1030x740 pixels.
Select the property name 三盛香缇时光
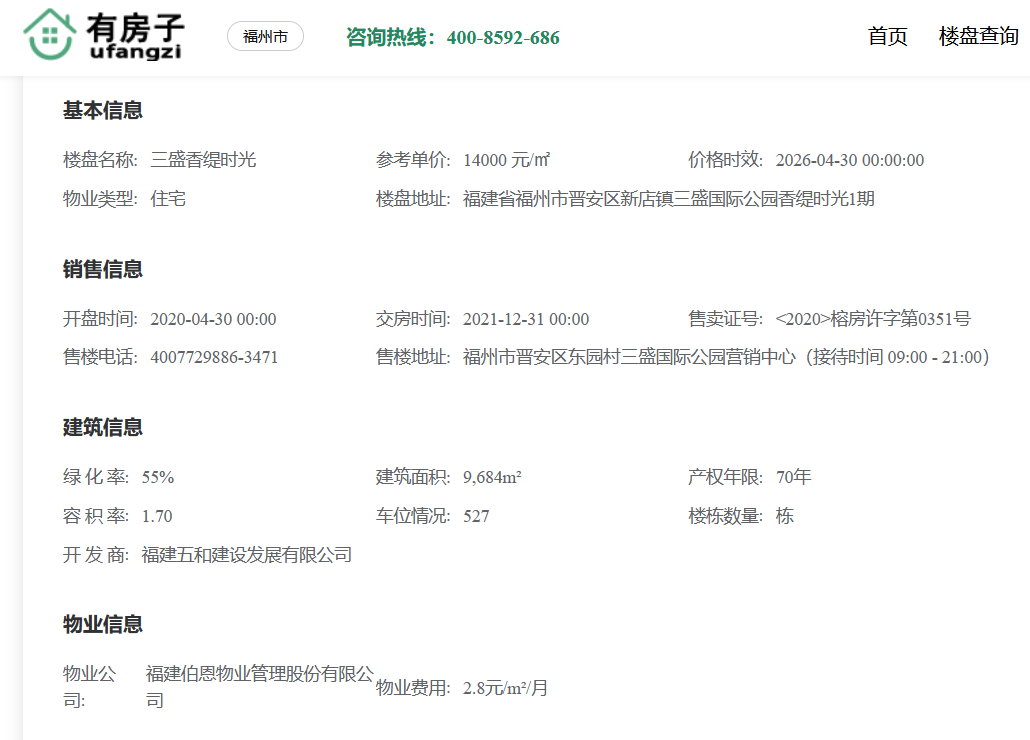click(203, 160)
